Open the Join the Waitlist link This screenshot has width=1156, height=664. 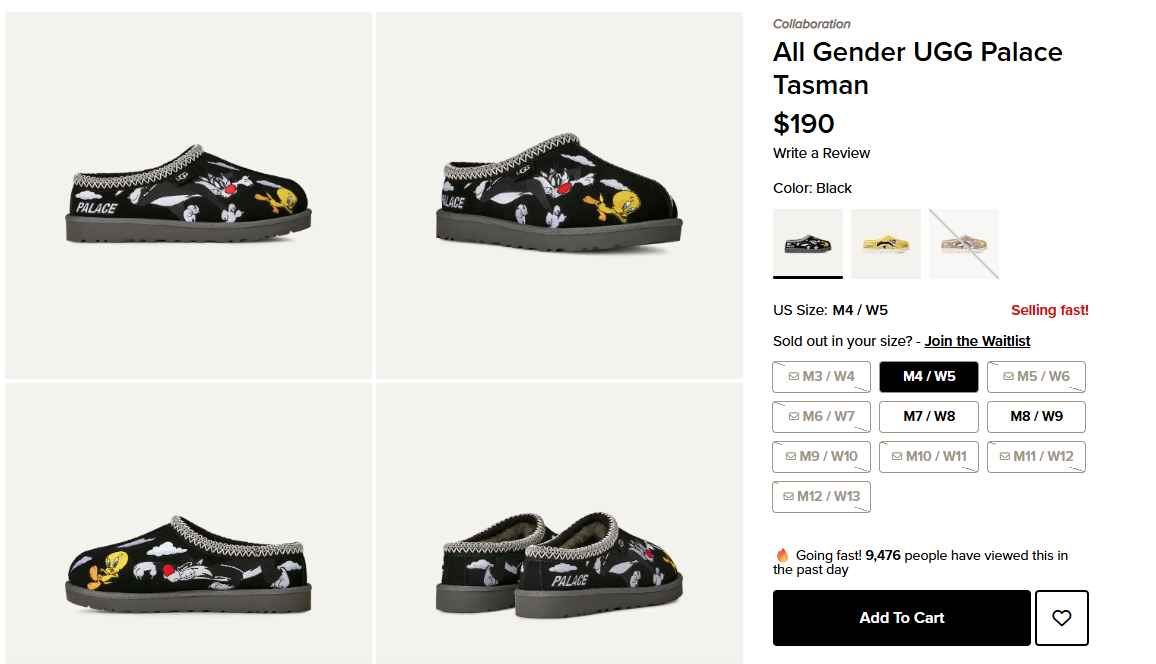click(x=977, y=341)
